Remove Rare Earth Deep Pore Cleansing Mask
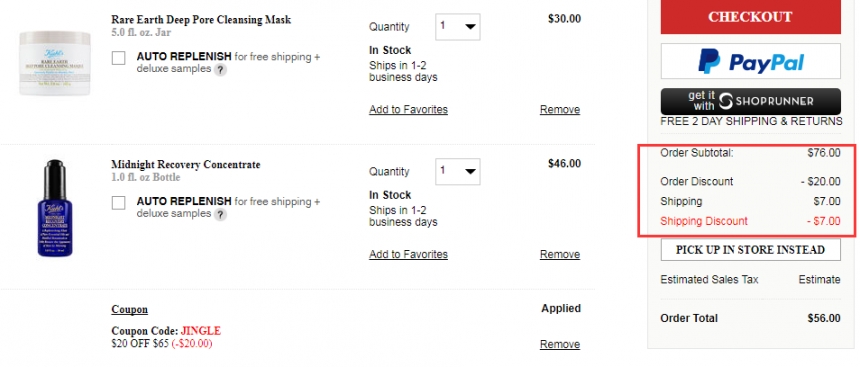The height and width of the screenshot is (367, 860). (x=559, y=110)
